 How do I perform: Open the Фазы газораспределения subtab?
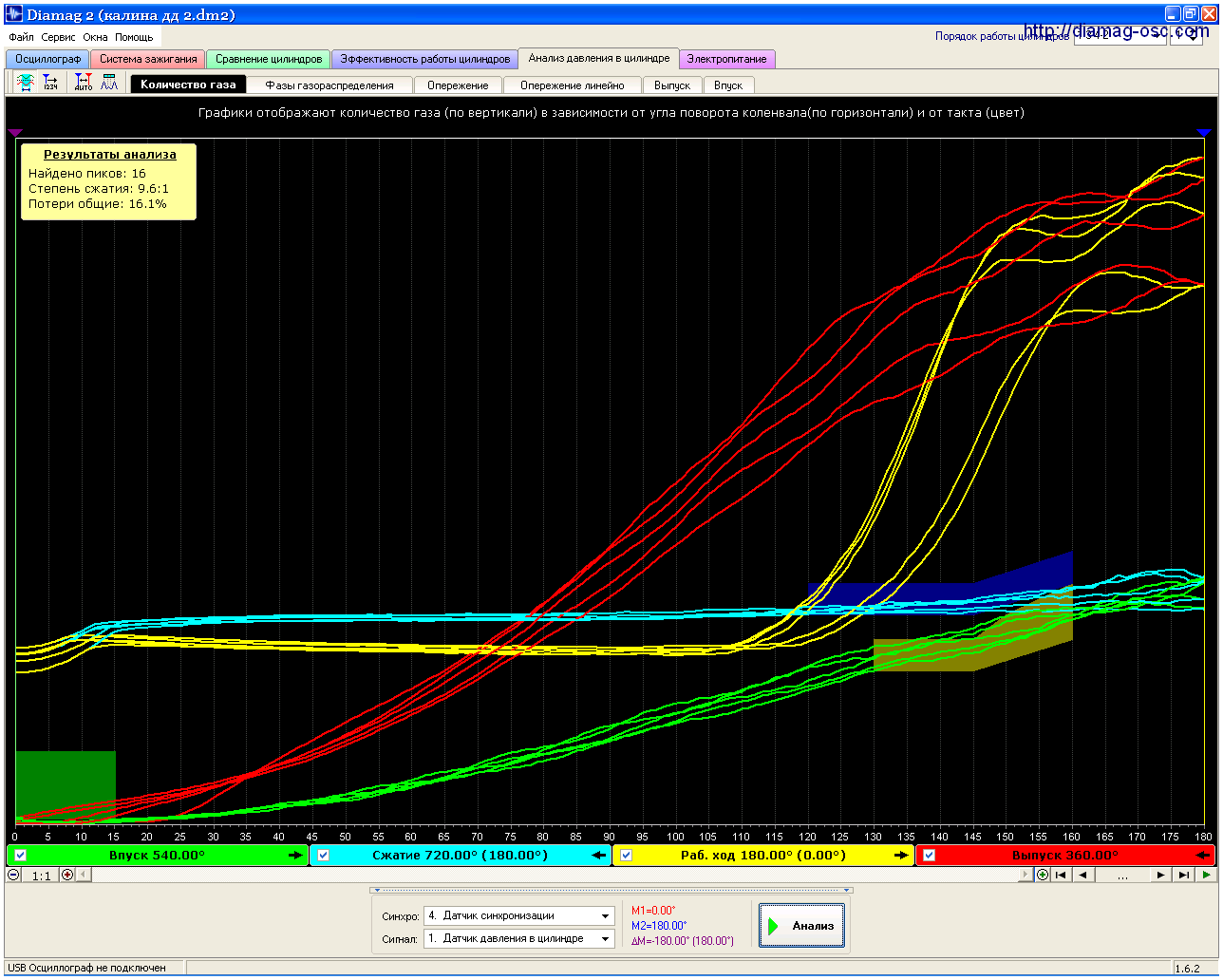click(329, 85)
